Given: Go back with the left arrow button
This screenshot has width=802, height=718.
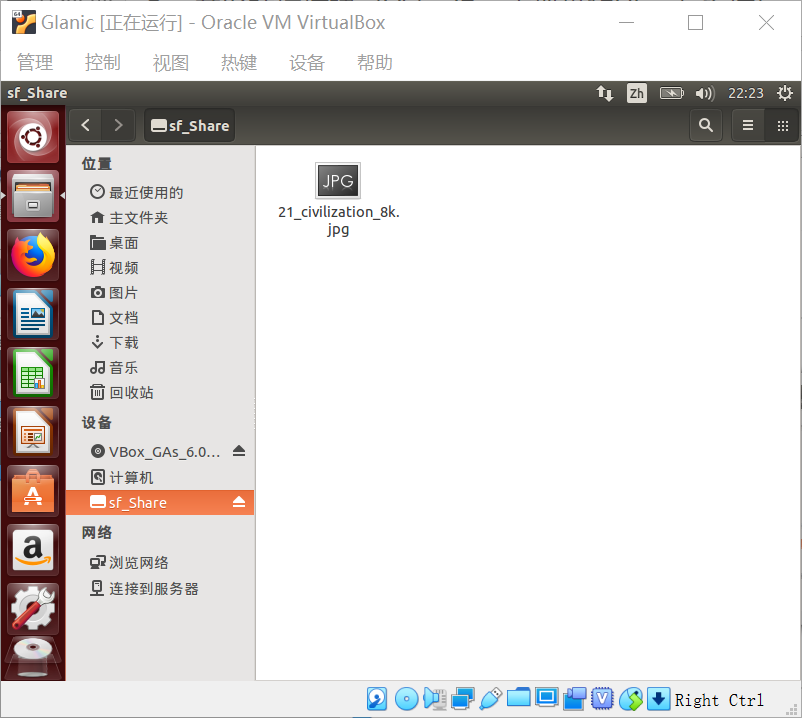Looking at the screenshot, I should pyautogui.click(x=85, y=125).
